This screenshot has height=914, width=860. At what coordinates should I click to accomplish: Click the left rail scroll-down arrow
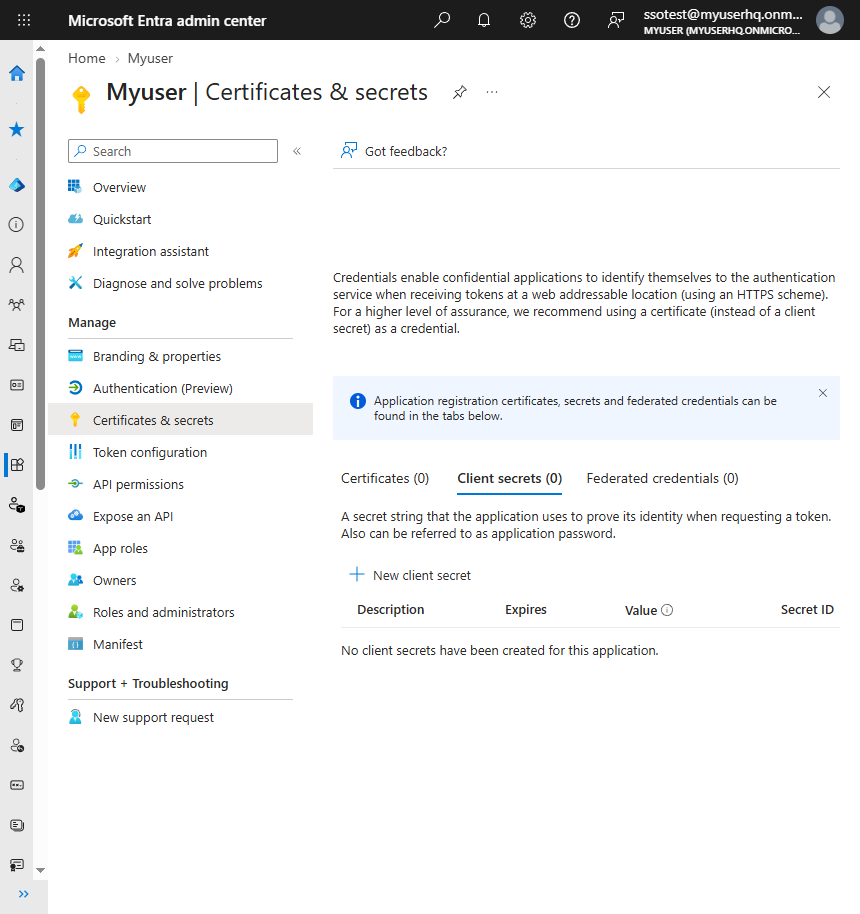click(x=40, y=870)
